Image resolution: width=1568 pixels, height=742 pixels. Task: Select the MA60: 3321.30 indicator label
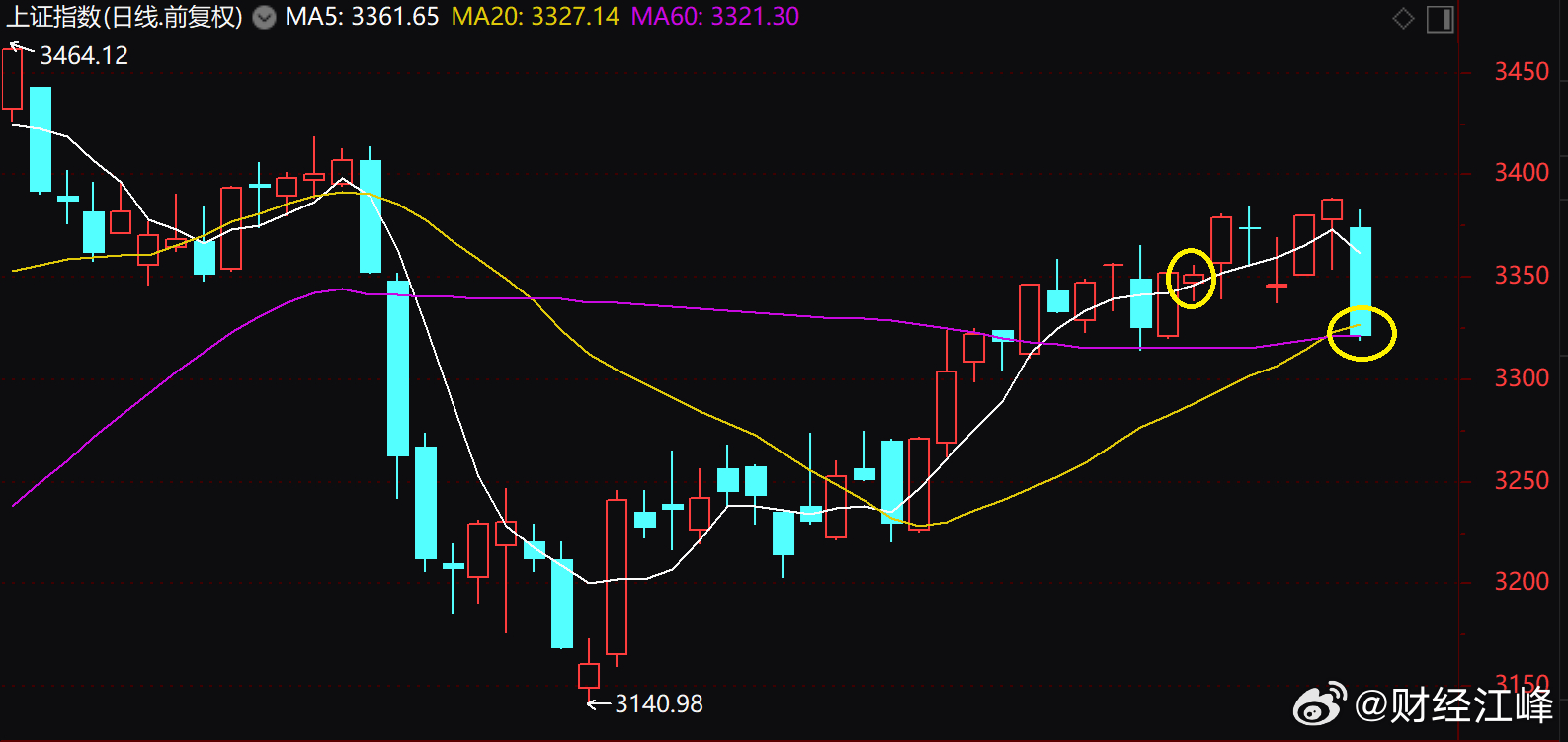click(715, 17)
